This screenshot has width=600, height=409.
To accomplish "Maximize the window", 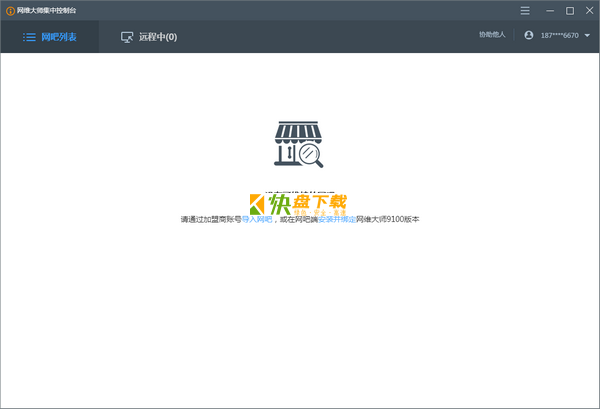I will click(x=570, y=11).
